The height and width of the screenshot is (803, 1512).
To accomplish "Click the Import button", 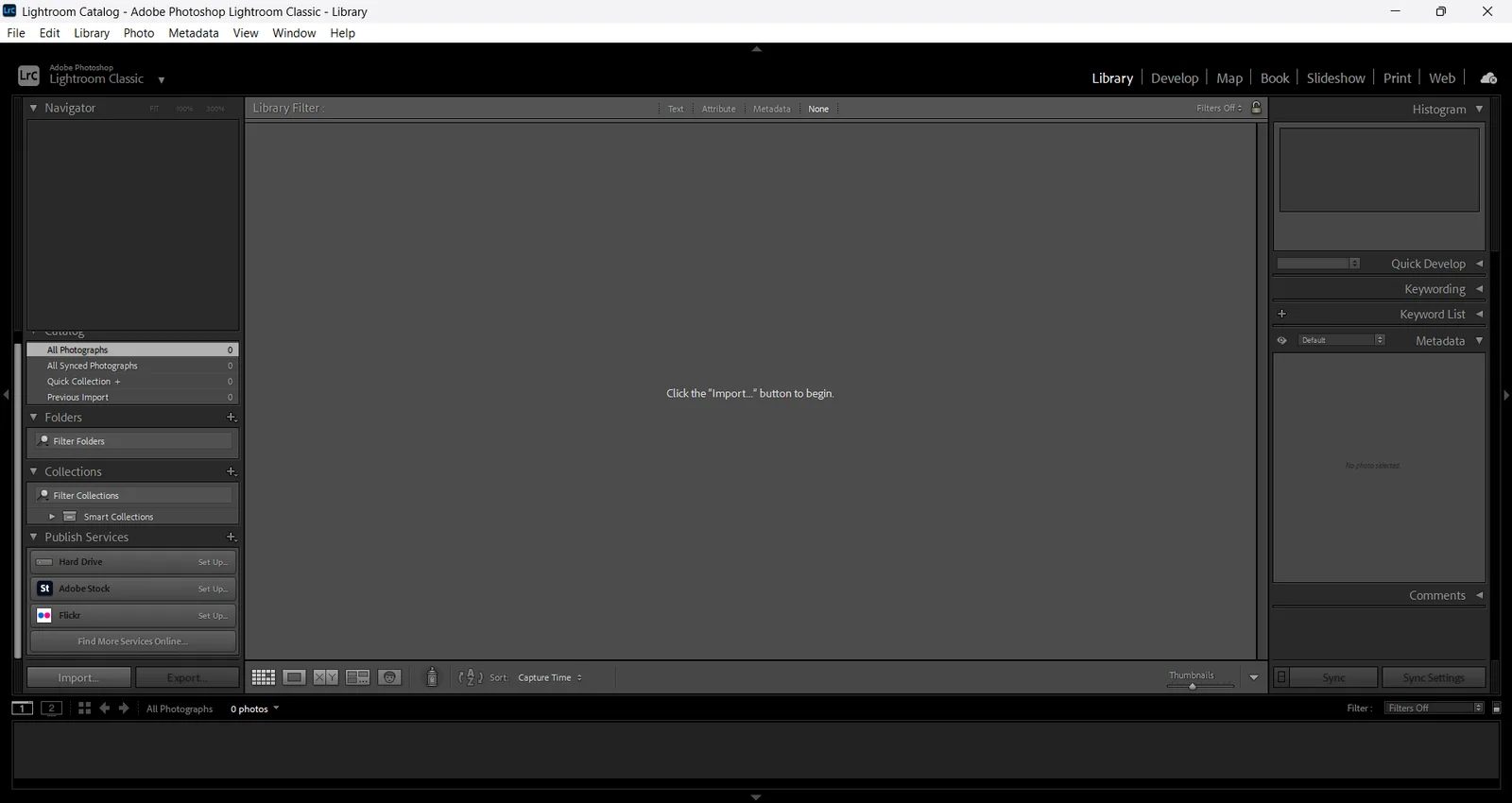I will 78,677.
